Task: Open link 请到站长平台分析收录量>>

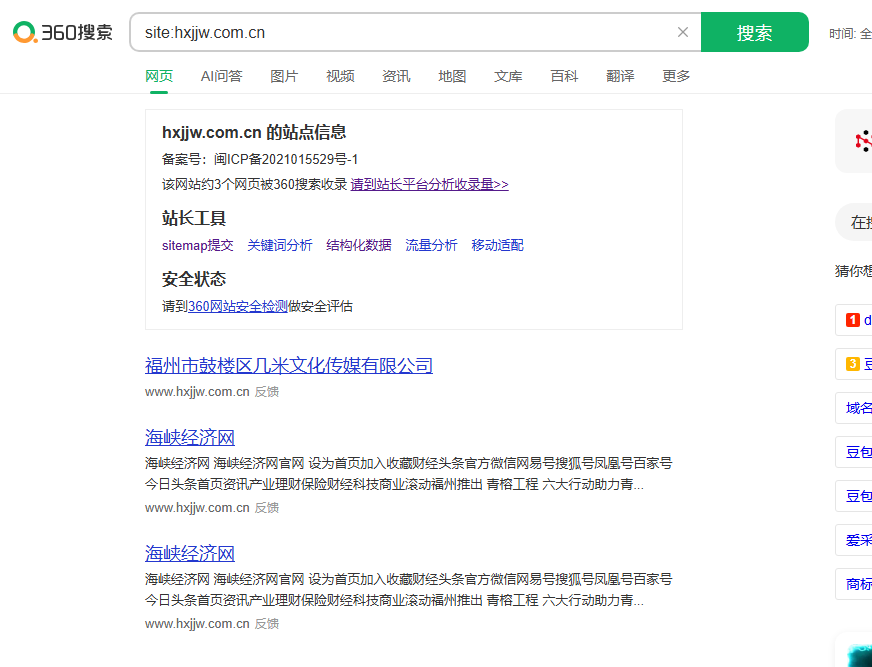Action: click(x=429, y=184)
